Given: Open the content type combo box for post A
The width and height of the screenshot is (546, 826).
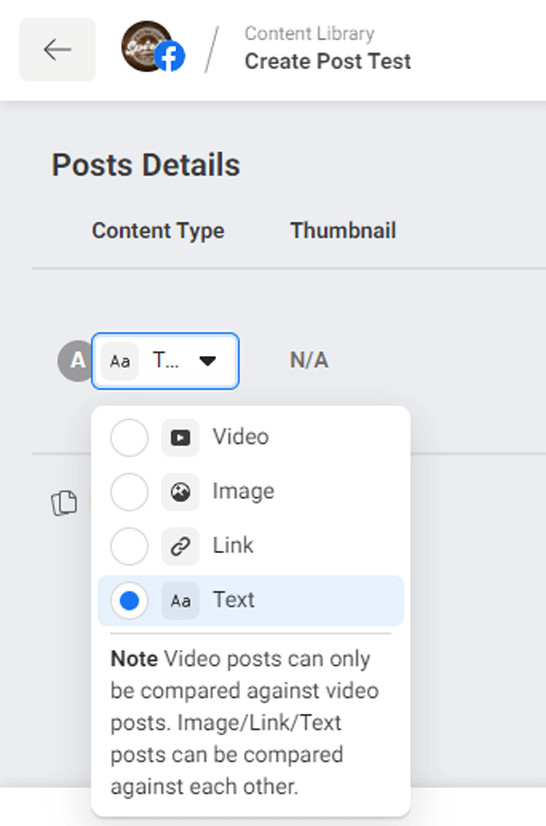Looking at the screenshot, I should [165, 361].
